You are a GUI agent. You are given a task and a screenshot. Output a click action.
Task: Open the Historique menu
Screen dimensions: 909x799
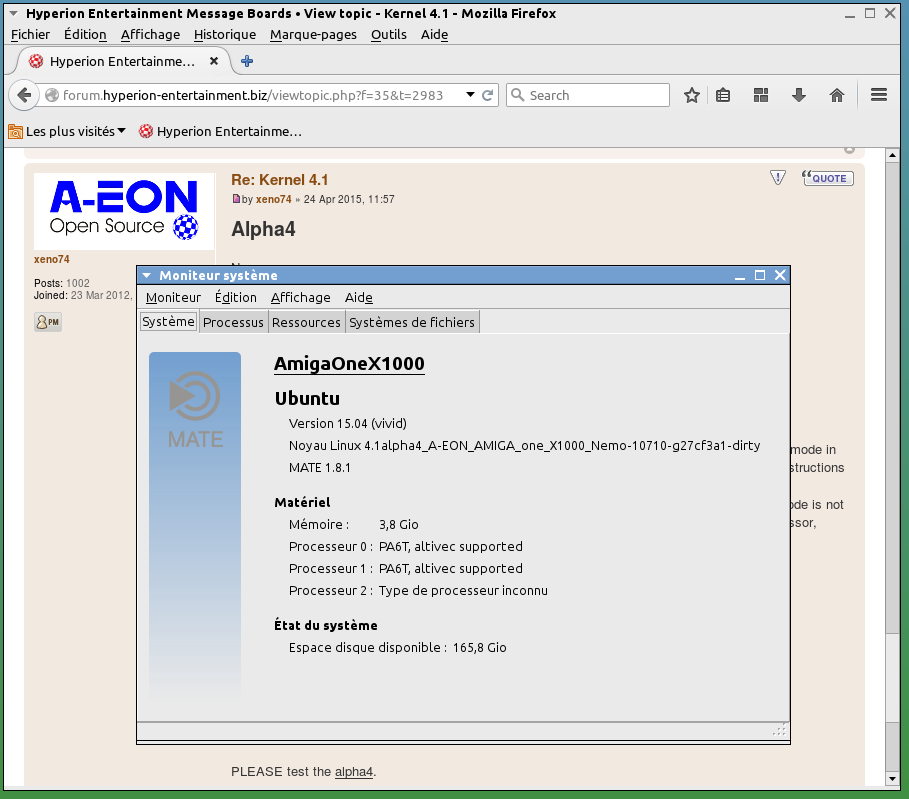point(224,34)
